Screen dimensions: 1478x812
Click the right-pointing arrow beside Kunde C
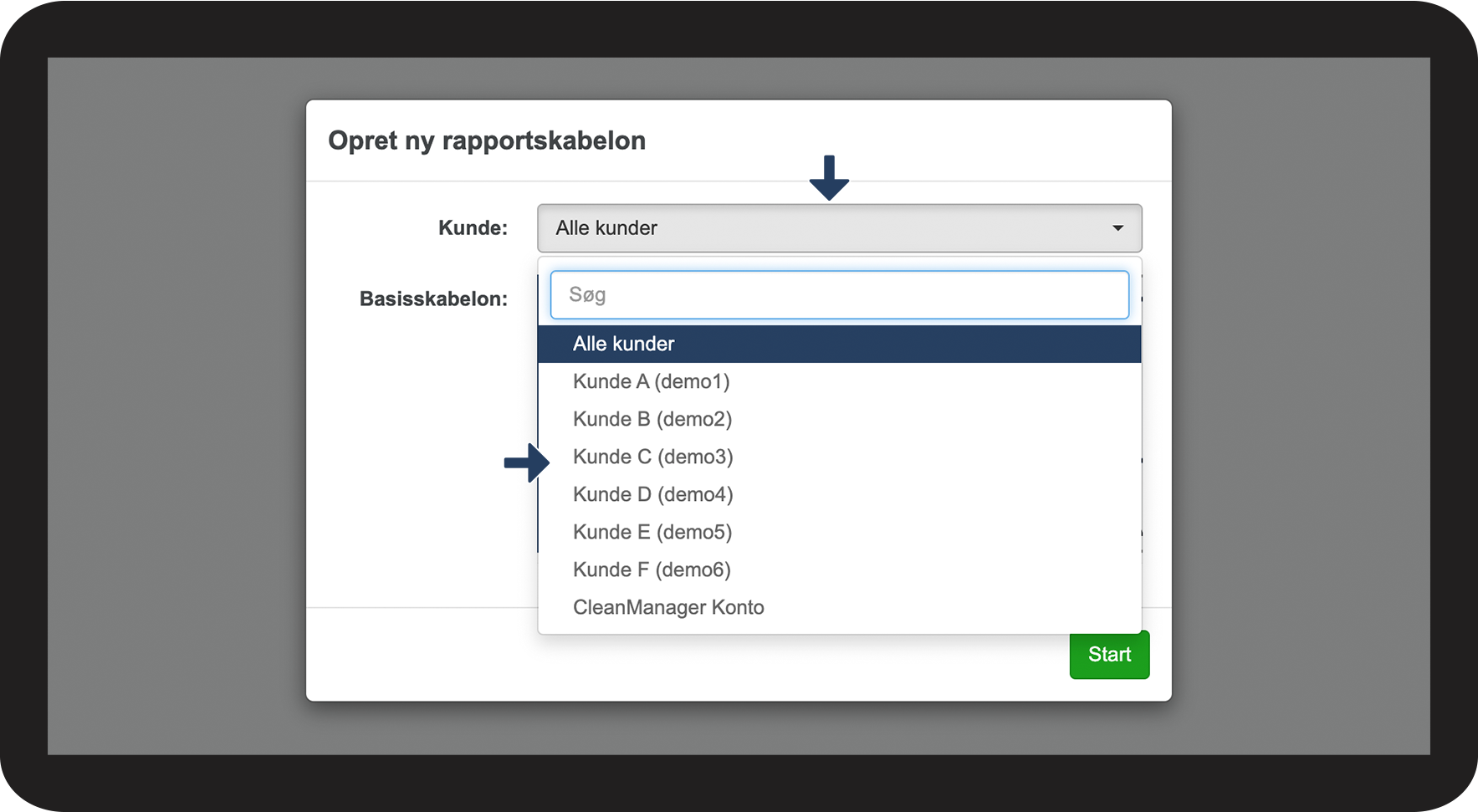[x=526, y=462]
